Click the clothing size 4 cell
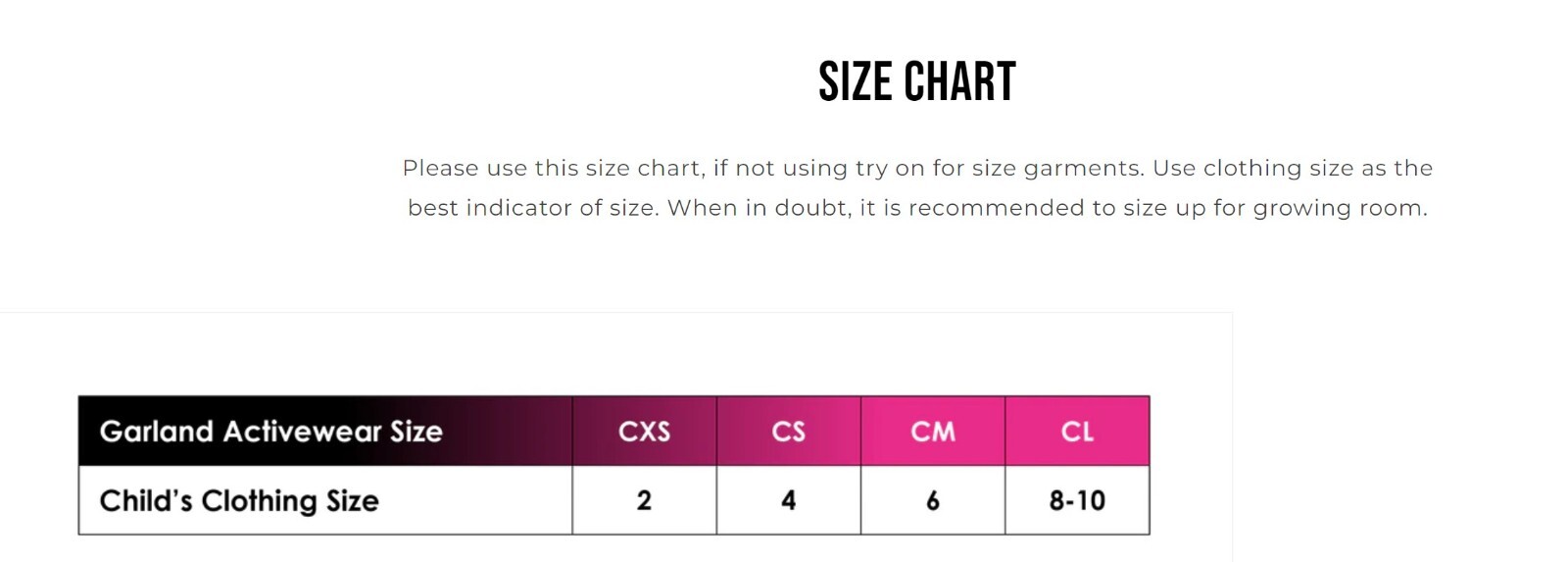1568x562 pixels. click(788, 501)
